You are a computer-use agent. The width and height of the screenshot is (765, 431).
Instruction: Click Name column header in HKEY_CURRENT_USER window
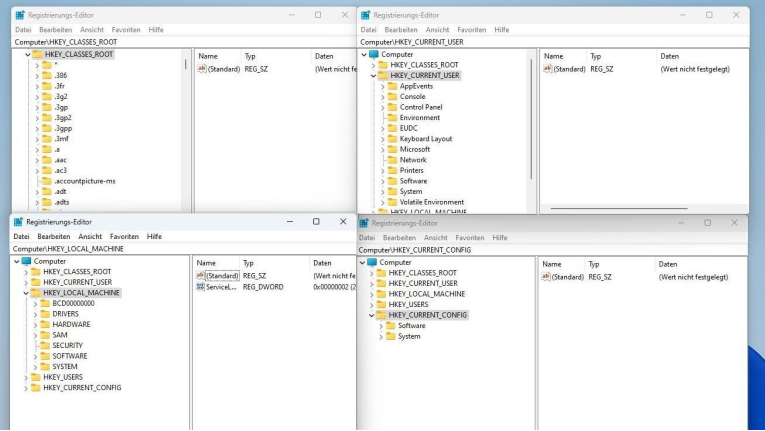click(x=563, y=56)
